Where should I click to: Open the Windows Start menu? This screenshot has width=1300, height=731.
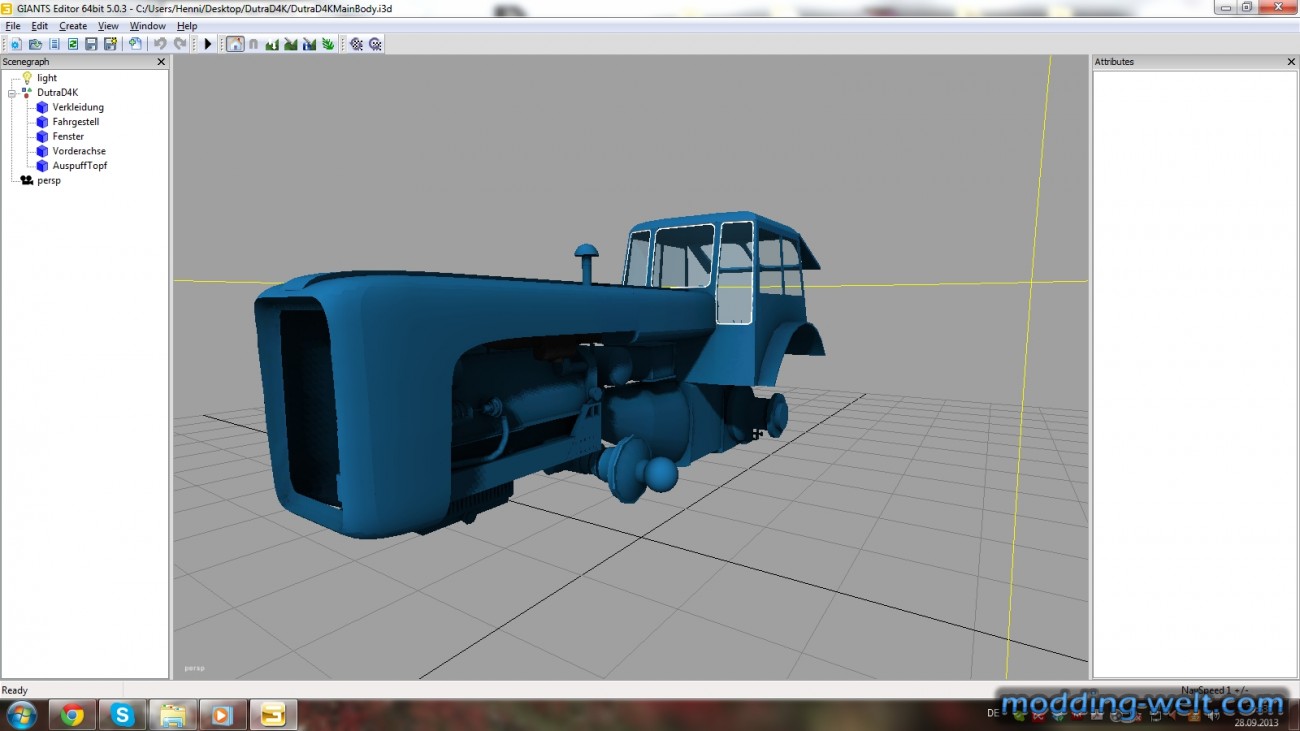21,715
